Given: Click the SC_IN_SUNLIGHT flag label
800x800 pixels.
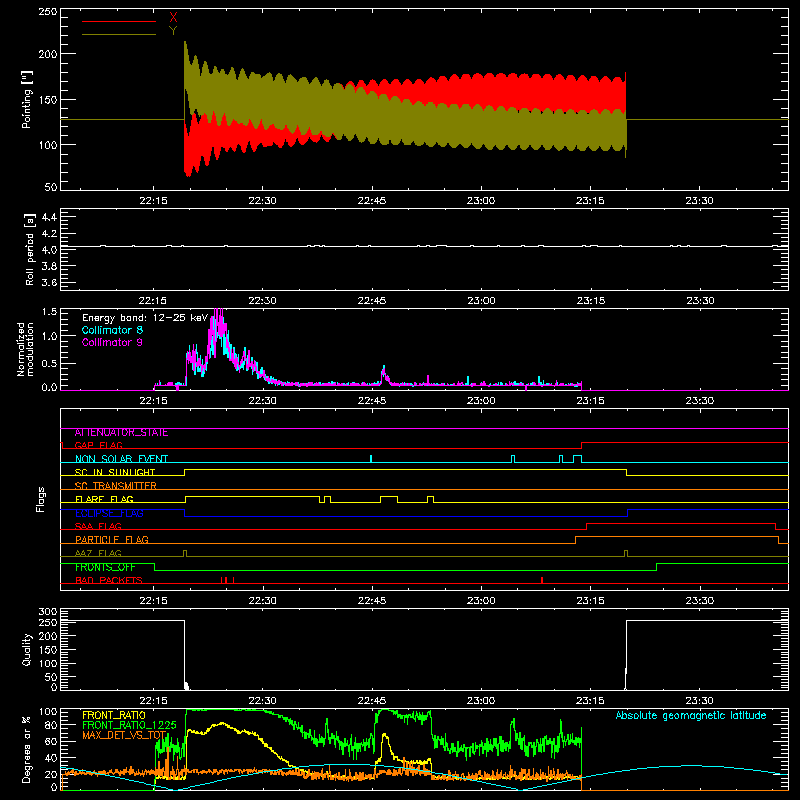Looking at the screenshot, I should [115, 472].
